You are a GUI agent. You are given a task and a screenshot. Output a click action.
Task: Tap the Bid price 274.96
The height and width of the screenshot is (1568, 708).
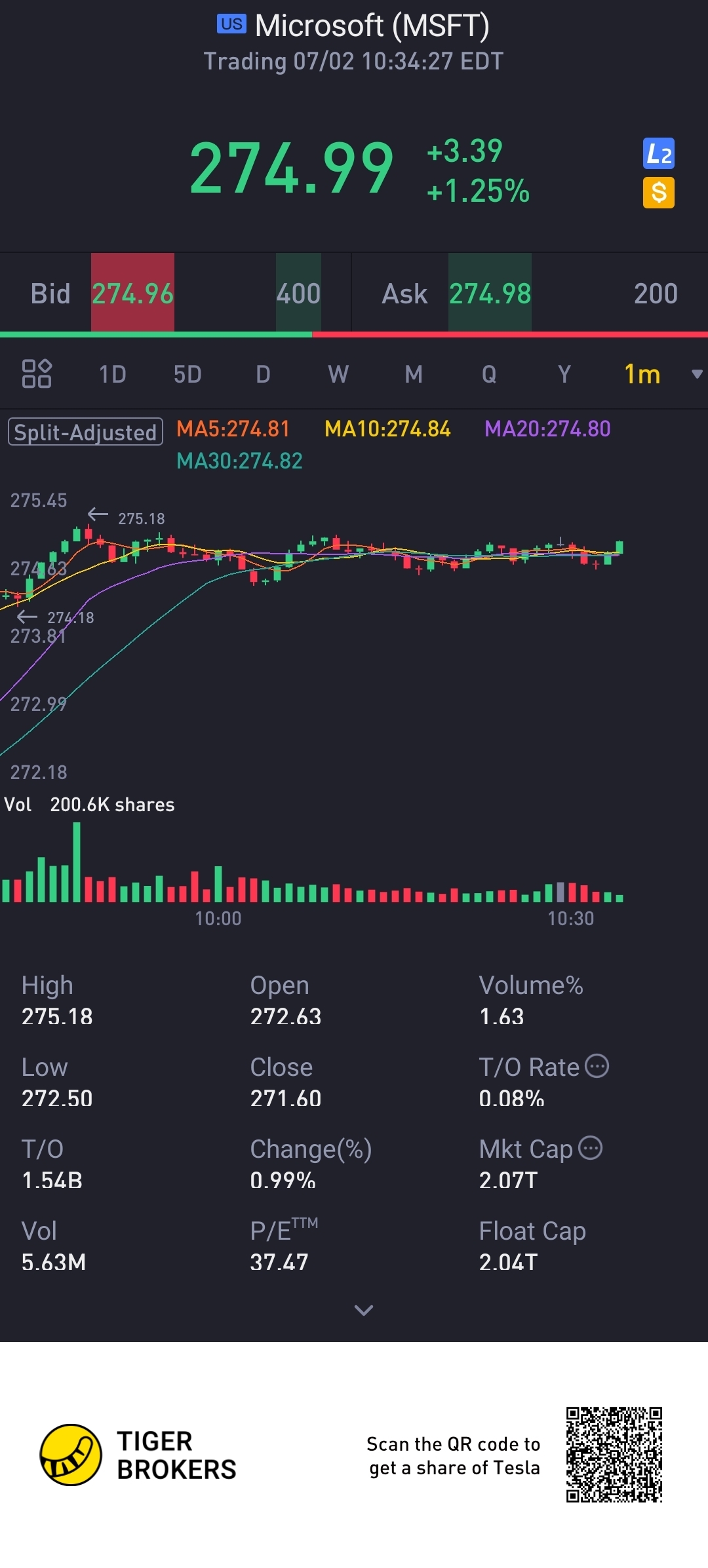pos(132,293)
